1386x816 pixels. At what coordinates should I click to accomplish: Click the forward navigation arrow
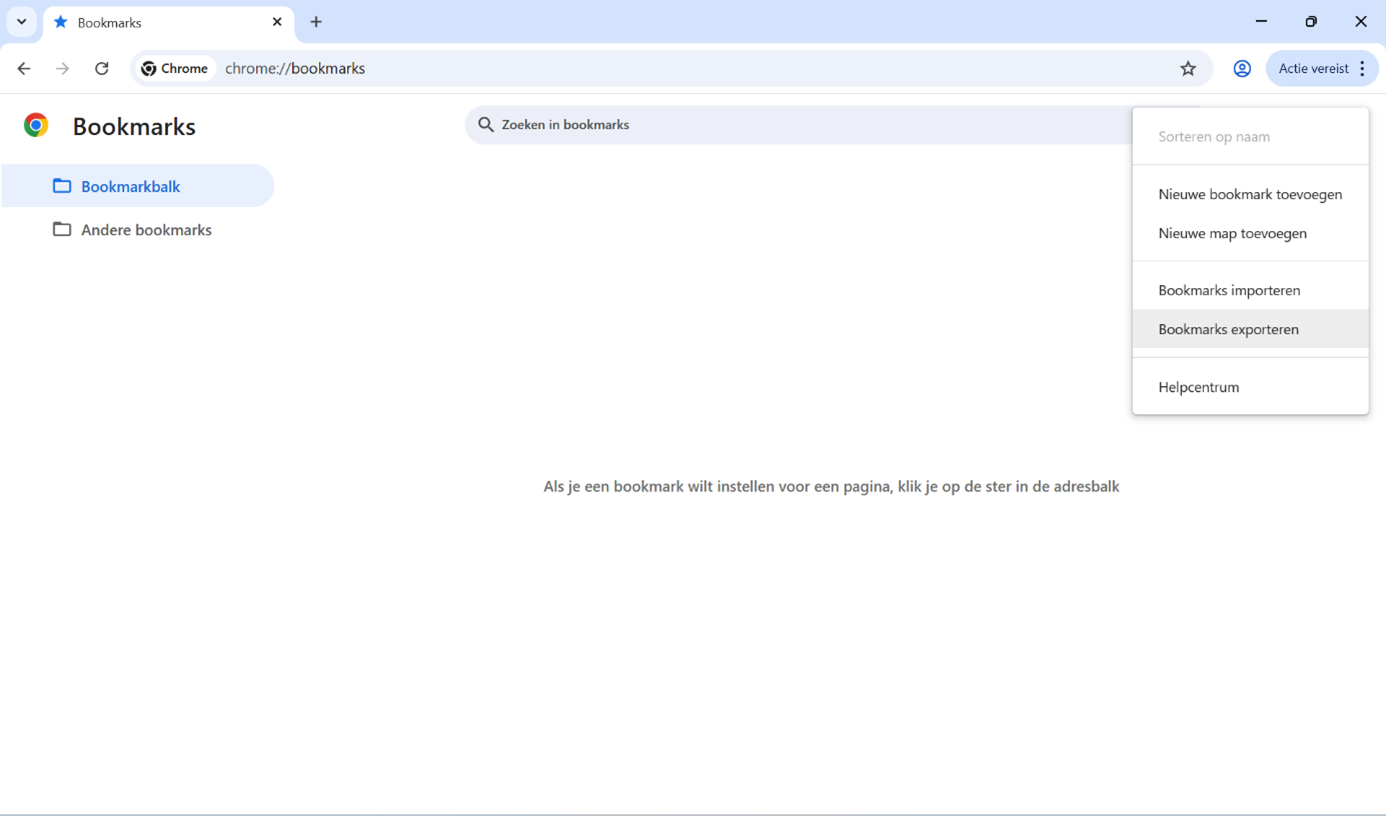pos(62,68)
